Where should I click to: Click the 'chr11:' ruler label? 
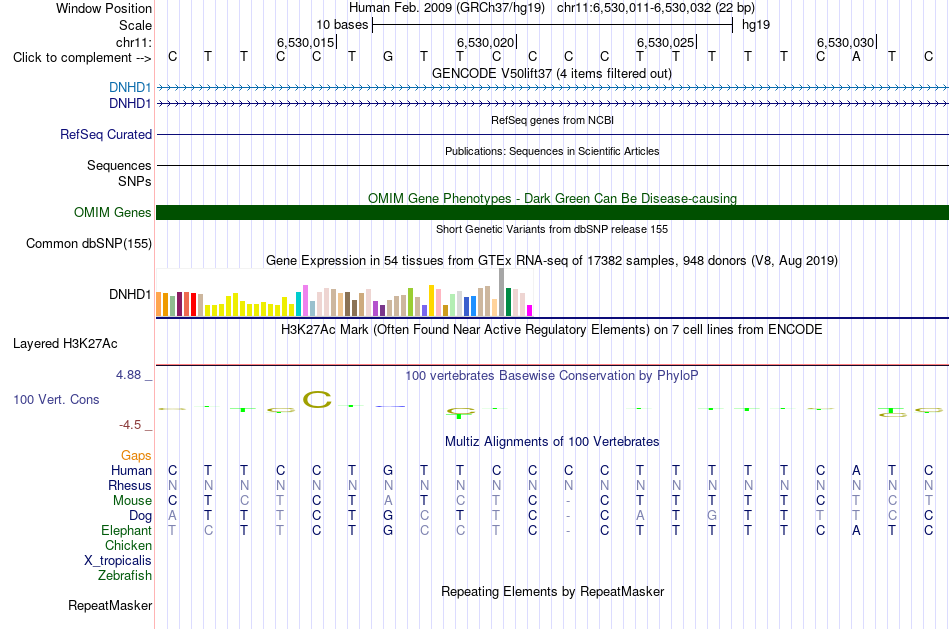tap(134, 42)
